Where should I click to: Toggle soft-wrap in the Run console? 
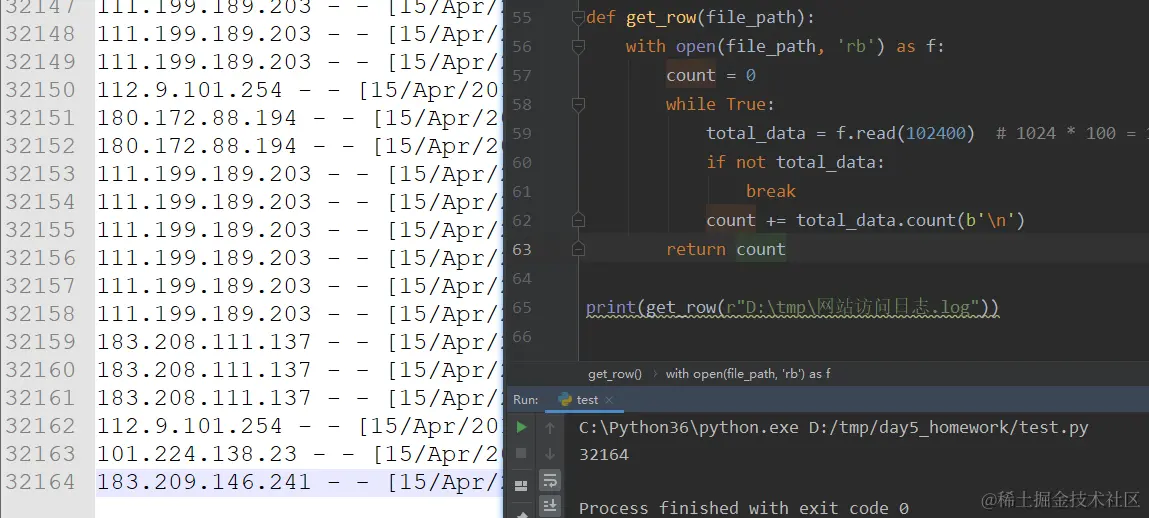tap(550, 481)
